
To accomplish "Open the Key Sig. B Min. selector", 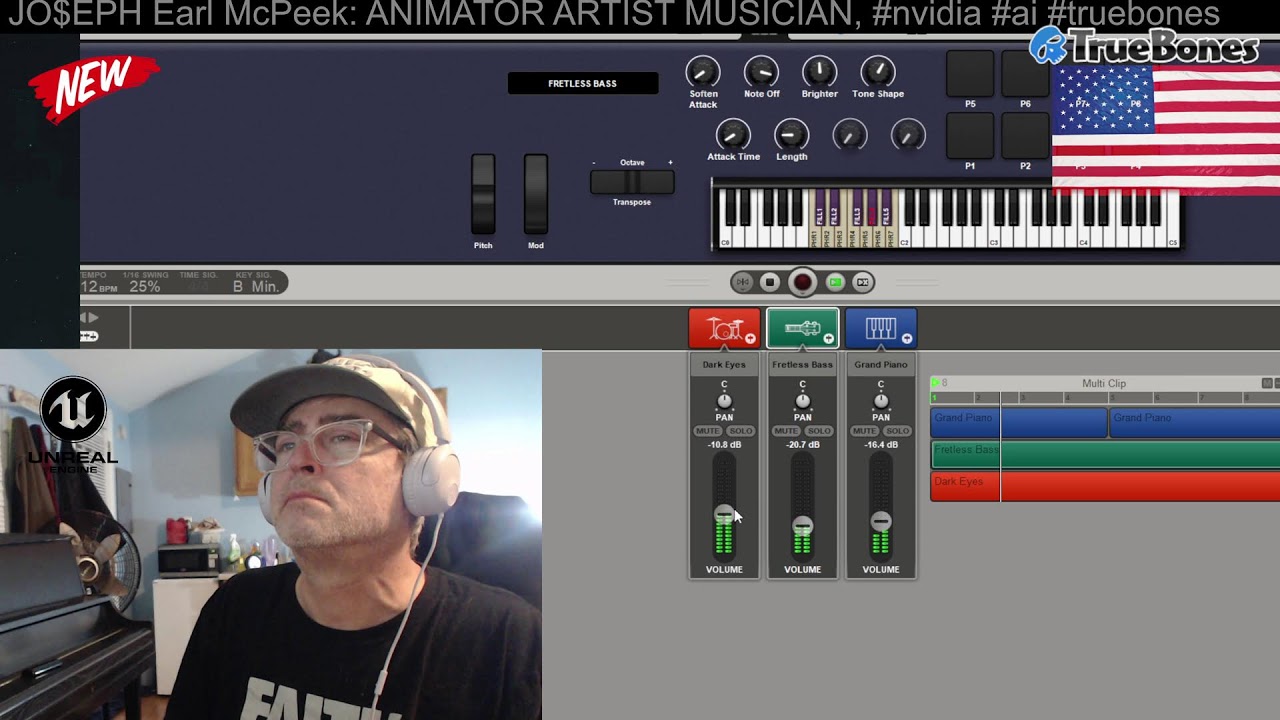I will click(255, 286).
